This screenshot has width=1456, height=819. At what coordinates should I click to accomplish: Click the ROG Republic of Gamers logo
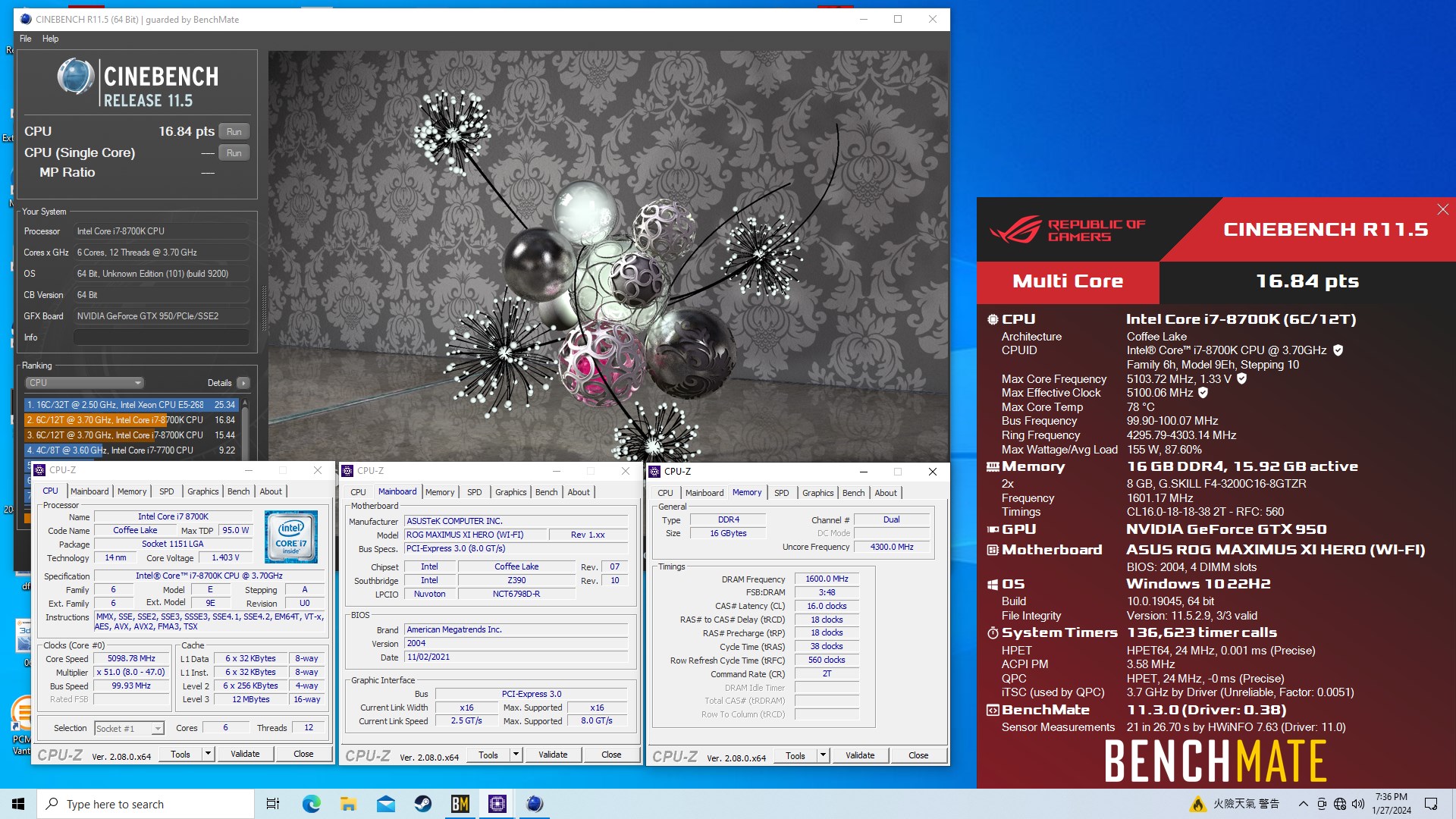point(1068,230)
